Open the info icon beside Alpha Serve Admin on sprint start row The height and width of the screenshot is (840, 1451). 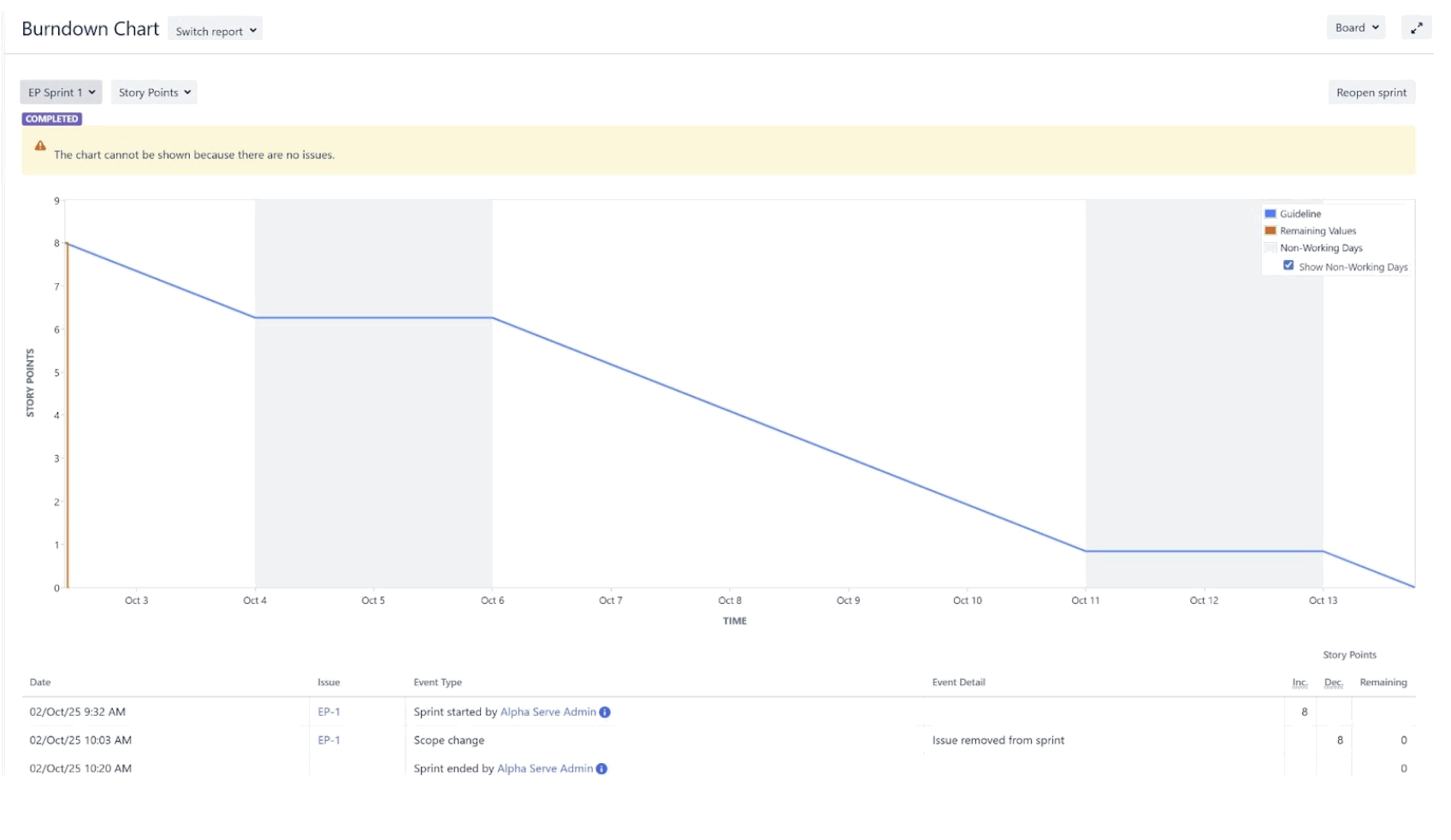[x=605, y=712]
